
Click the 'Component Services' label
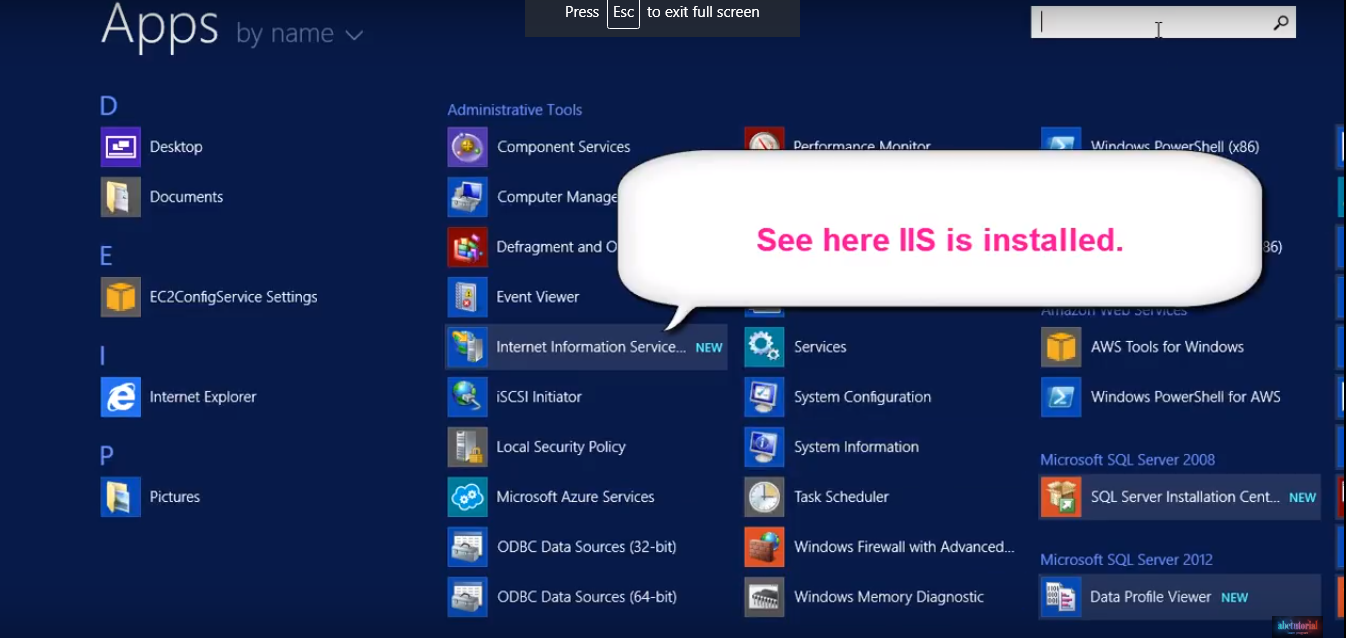pyautogui.click(x=564, y=147)
